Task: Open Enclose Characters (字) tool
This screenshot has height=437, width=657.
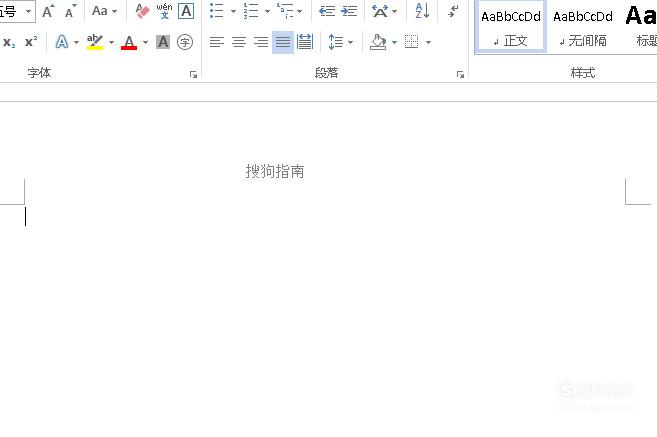Action: pos(185,42)
